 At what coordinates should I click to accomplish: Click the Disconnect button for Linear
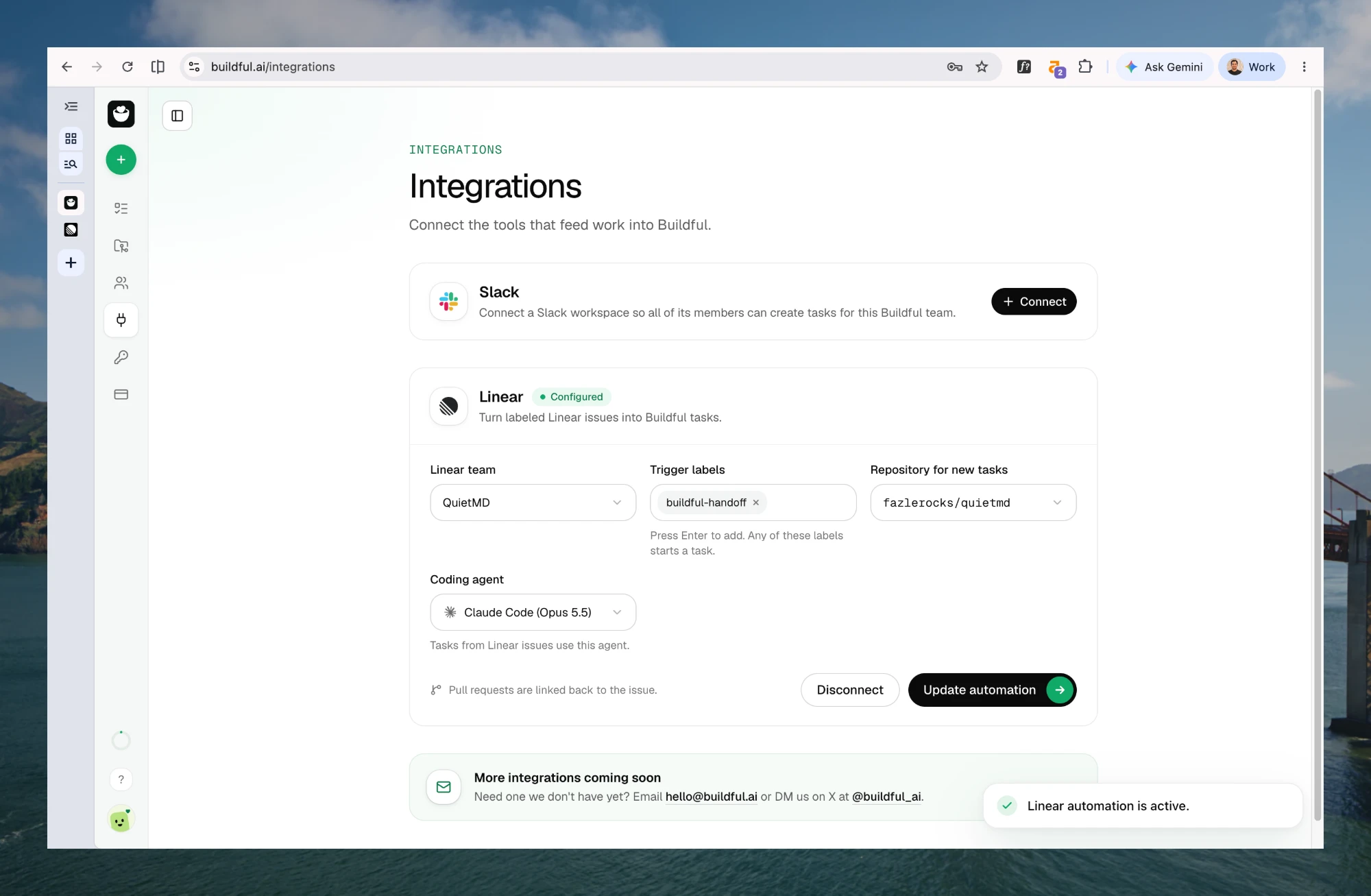pos(849,690)
